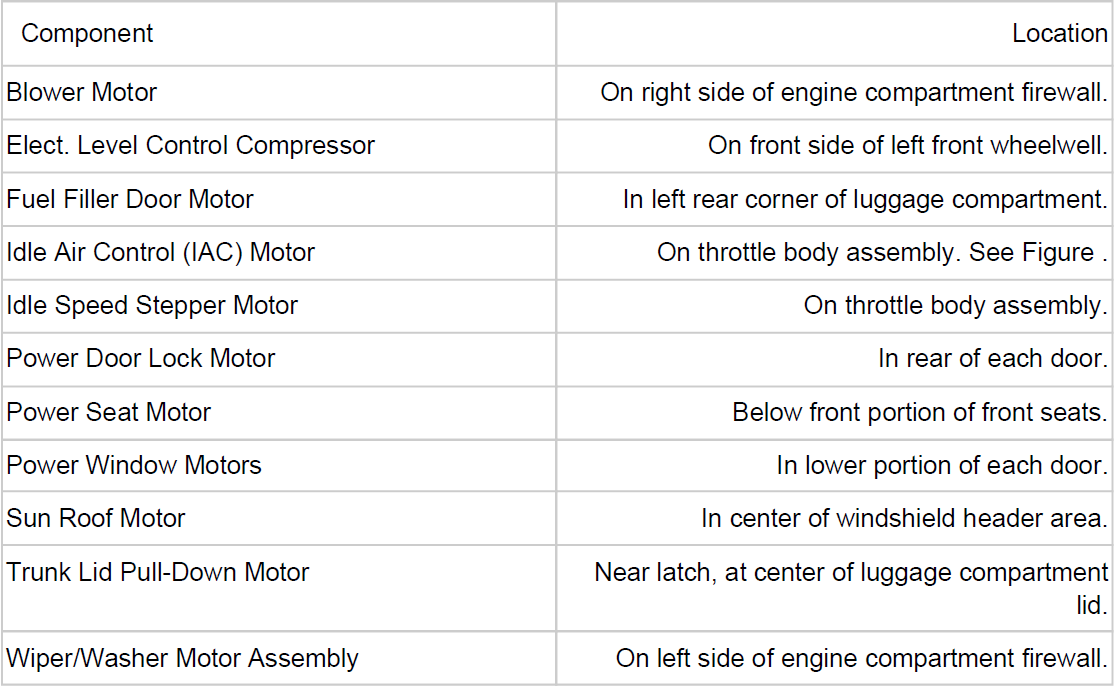This screenshot has height=688, width=1114.
Task: Click Elect. Level Control Compressor cell
Action: (191, 146)
